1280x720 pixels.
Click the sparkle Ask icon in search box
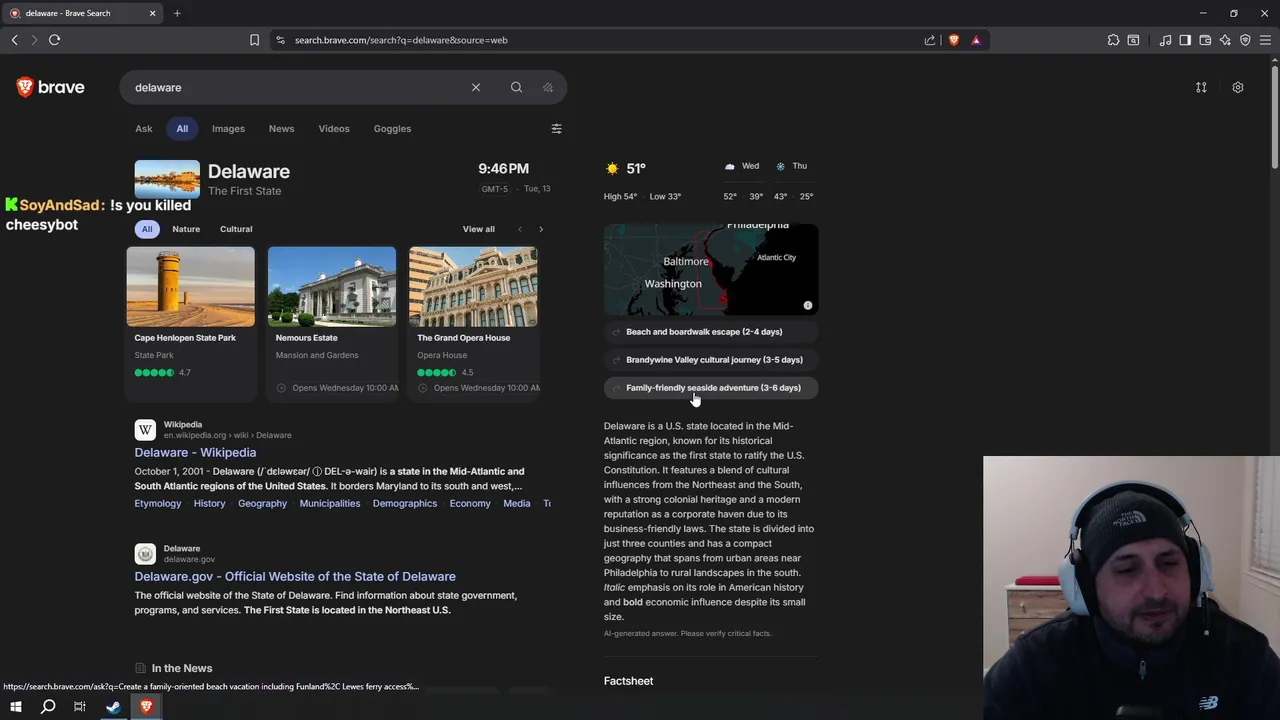[548, 87]
